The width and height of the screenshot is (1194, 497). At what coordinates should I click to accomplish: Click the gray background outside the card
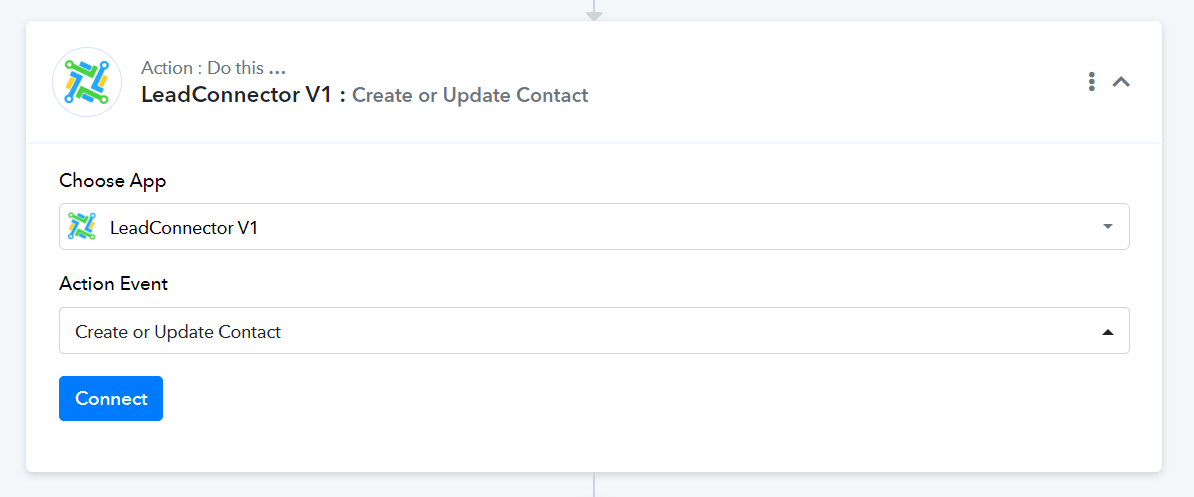pyautogui.click(x=12, y=250)
